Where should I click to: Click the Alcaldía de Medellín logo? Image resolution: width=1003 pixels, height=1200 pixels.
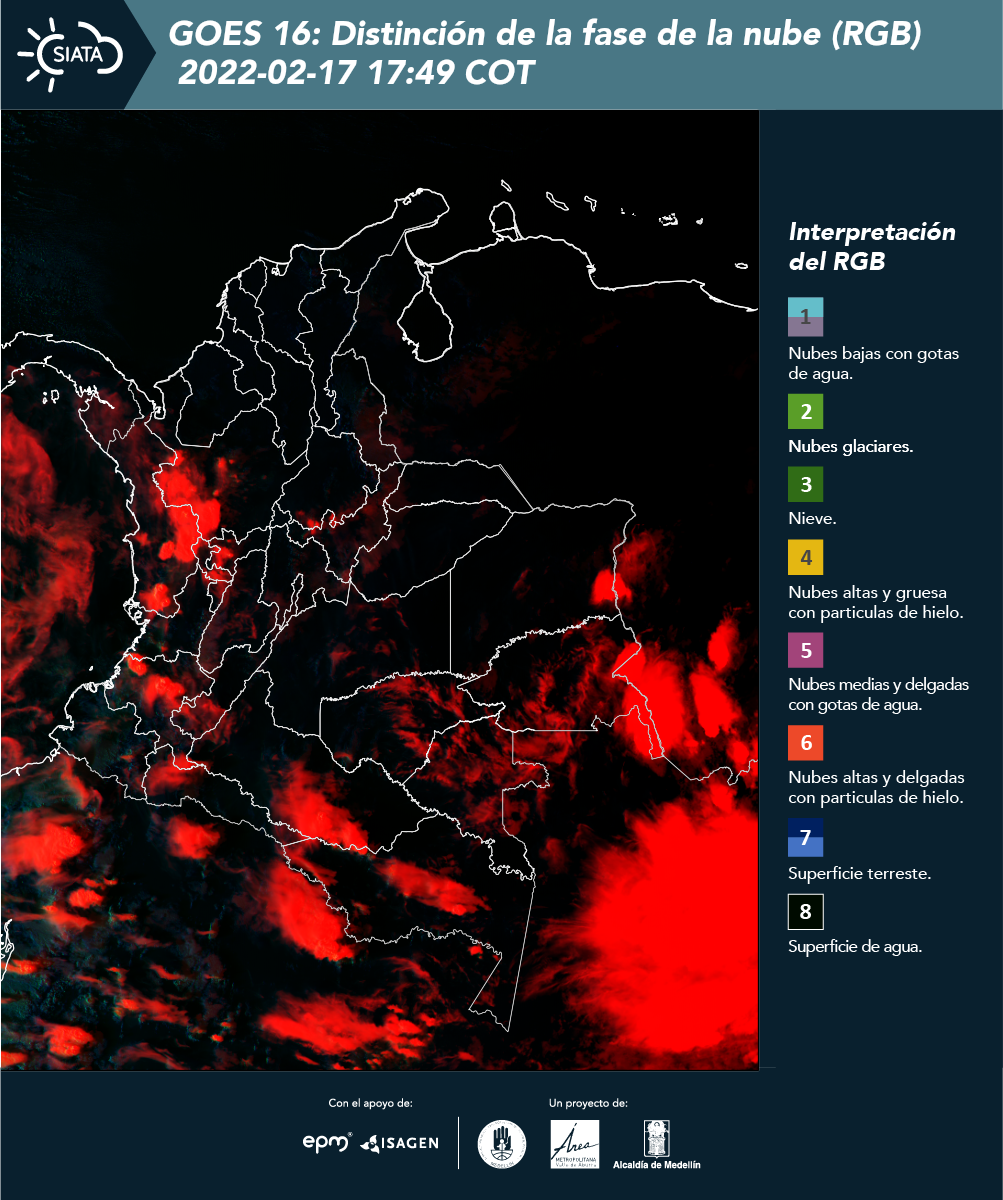click(x=657, y=1144)
